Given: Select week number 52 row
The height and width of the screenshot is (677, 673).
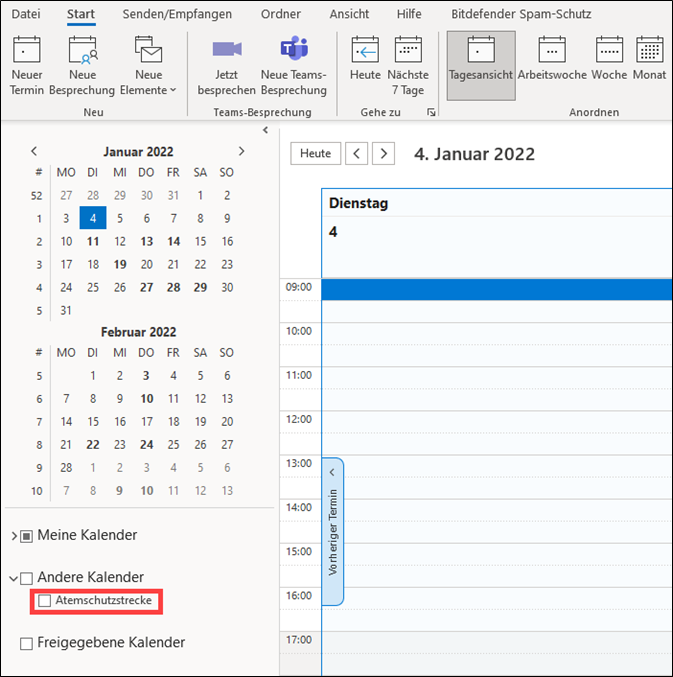Looking at the screenshot, I should [37, 196].
